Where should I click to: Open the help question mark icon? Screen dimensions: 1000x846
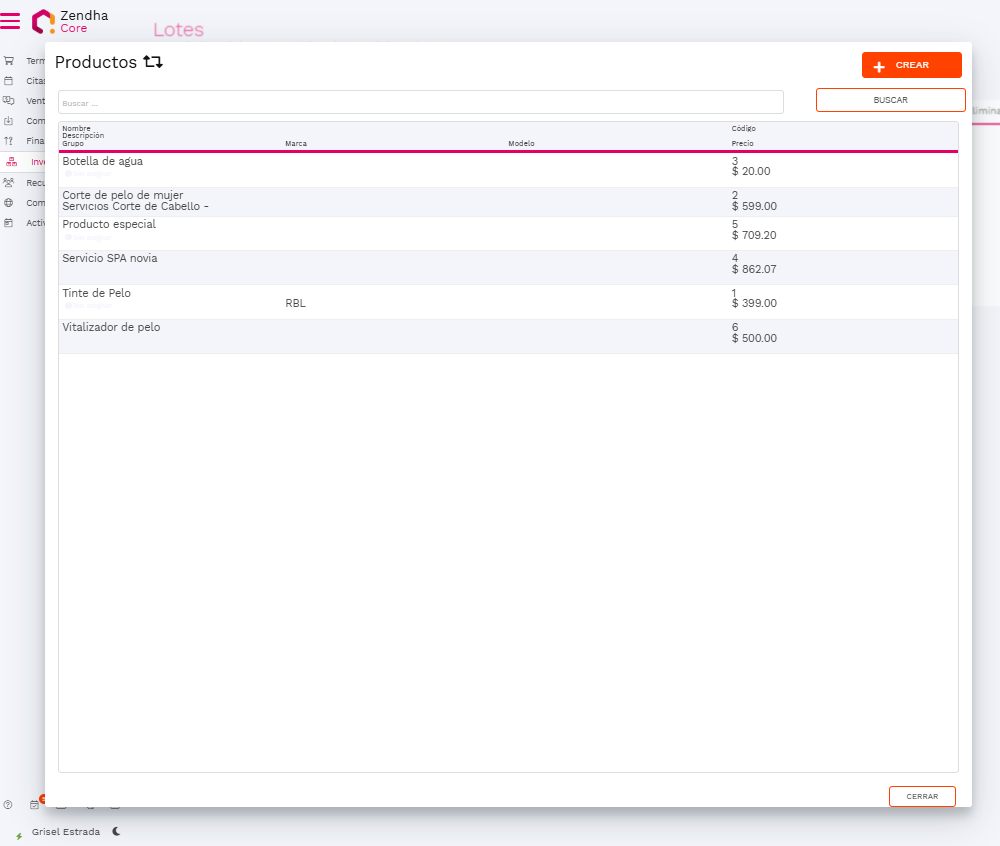[x=8, y=805]
